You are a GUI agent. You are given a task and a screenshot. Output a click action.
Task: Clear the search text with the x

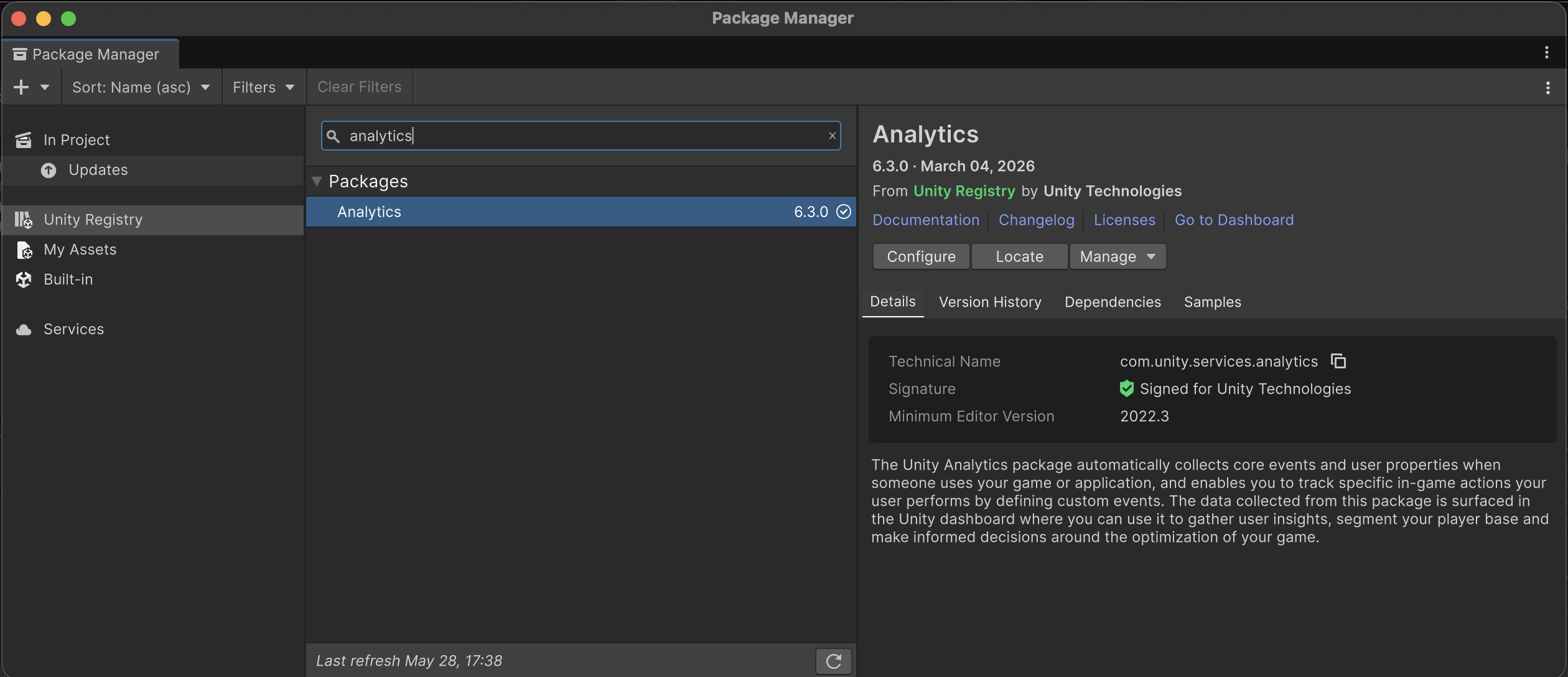(832, 136)
